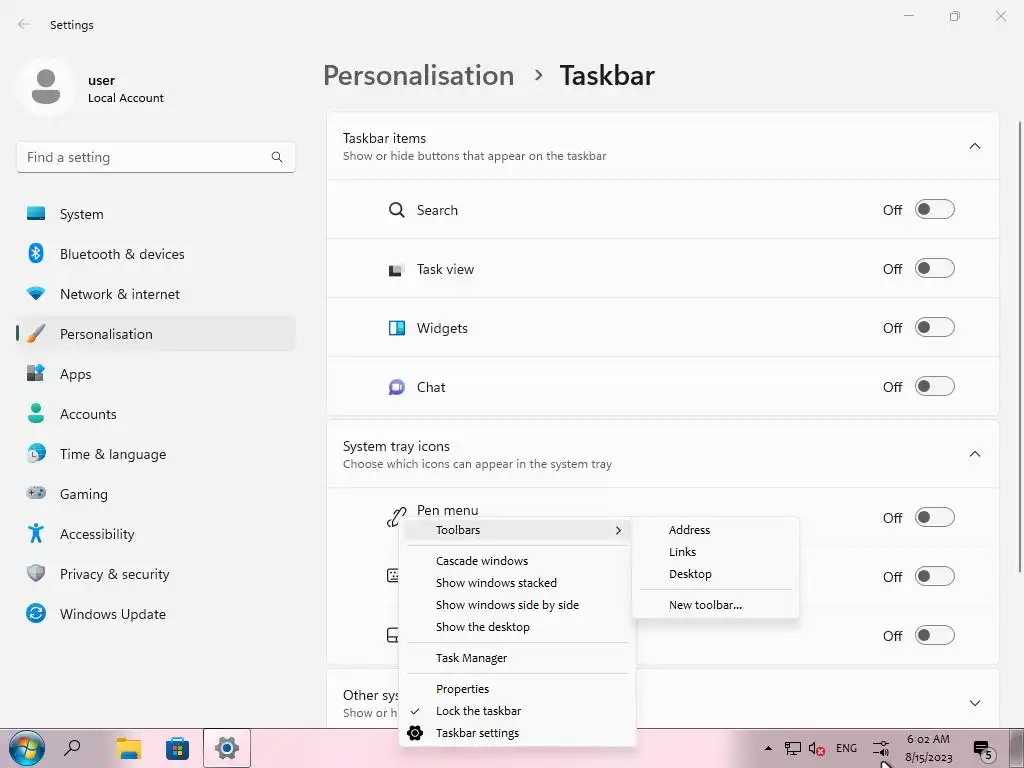The height and width of the screenshot is (768, 1024).
Task: Toggle the third system tray icon switch
Action: tap(935, 635)
